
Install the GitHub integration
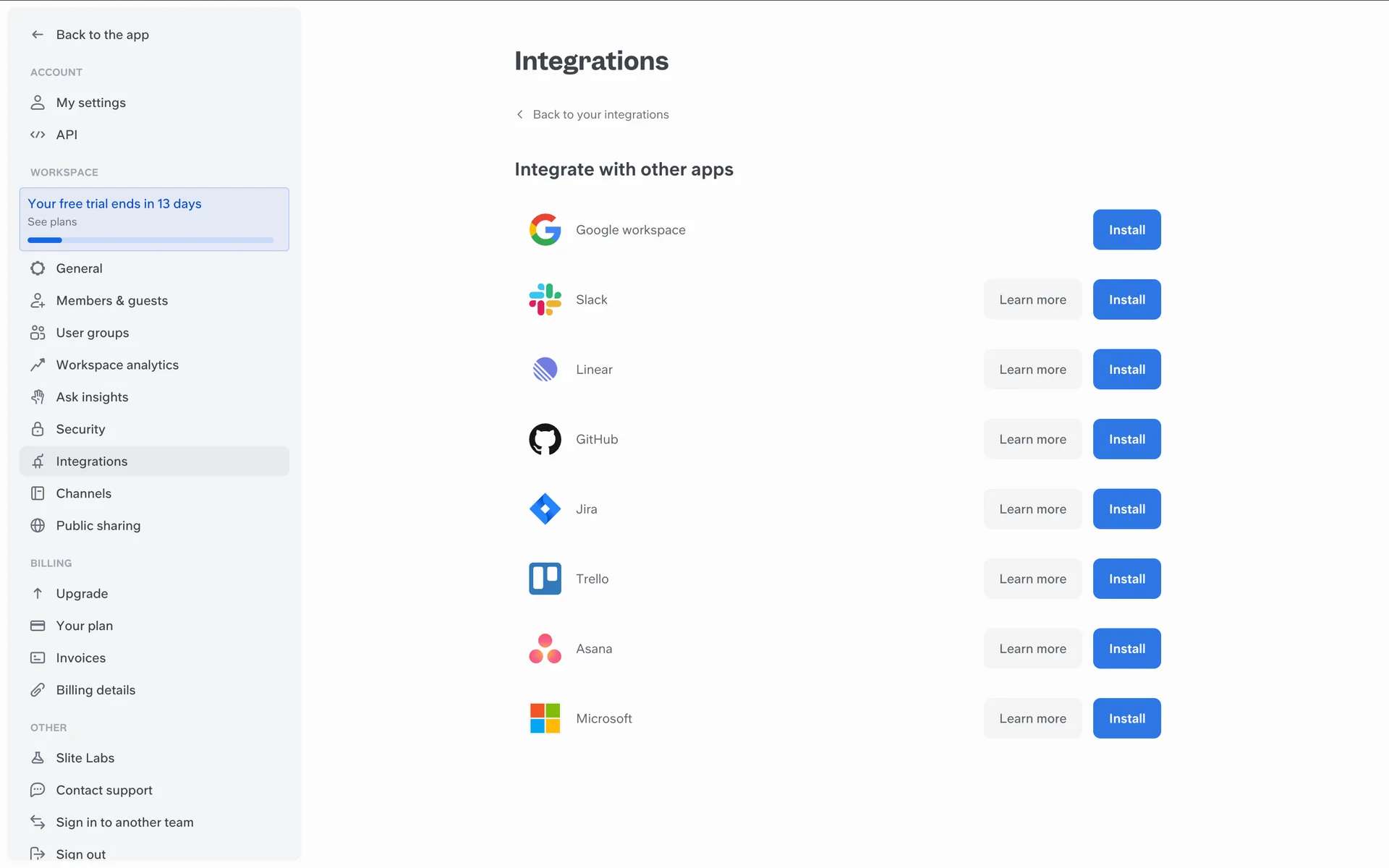1126,439
